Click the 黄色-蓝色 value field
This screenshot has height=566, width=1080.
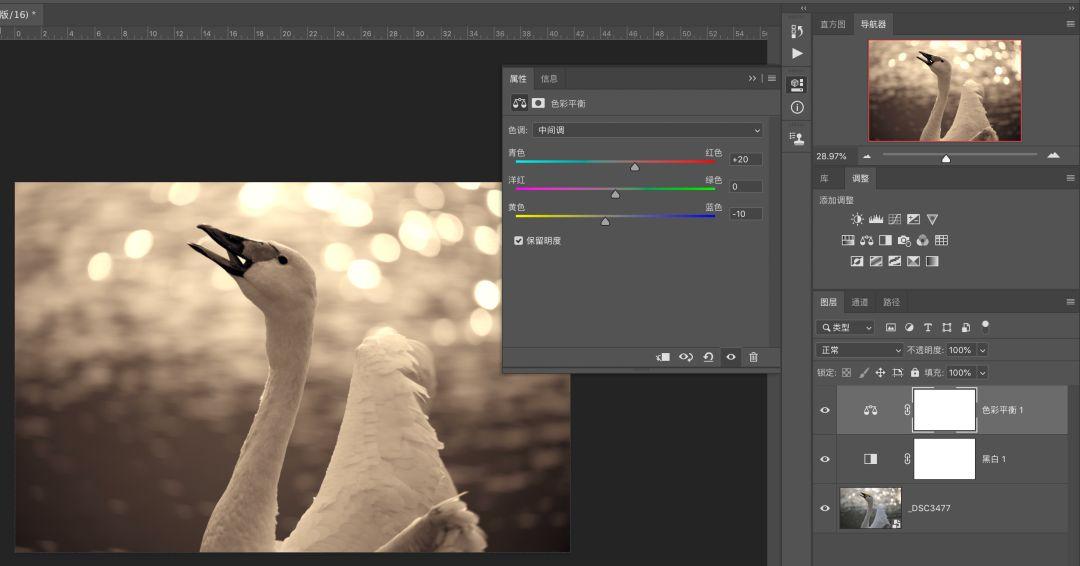[746, 213]
